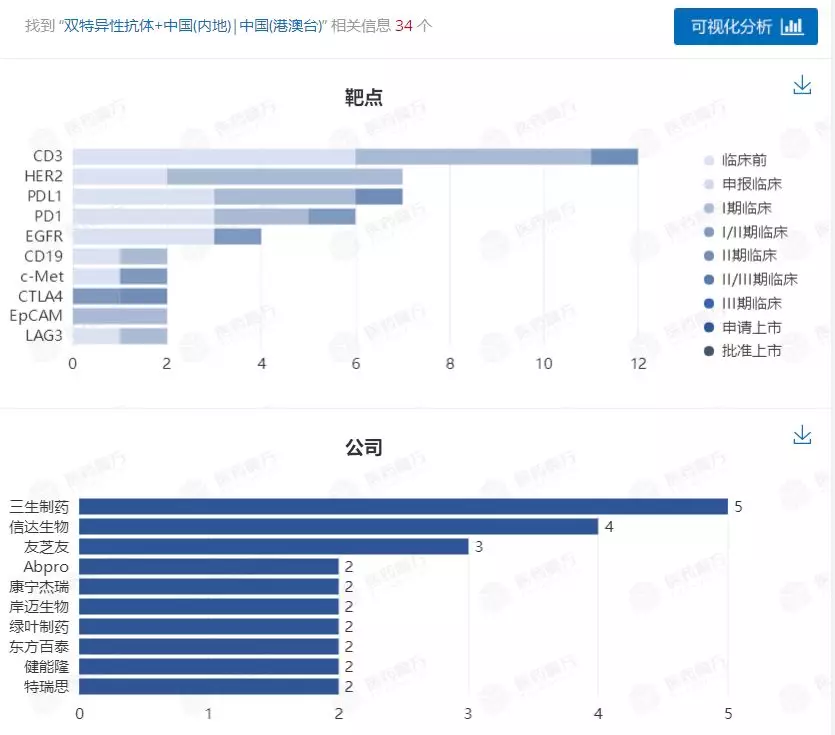
Task: Click the HER2 bar in the 靶点 chart
Action: click(240, 176)
